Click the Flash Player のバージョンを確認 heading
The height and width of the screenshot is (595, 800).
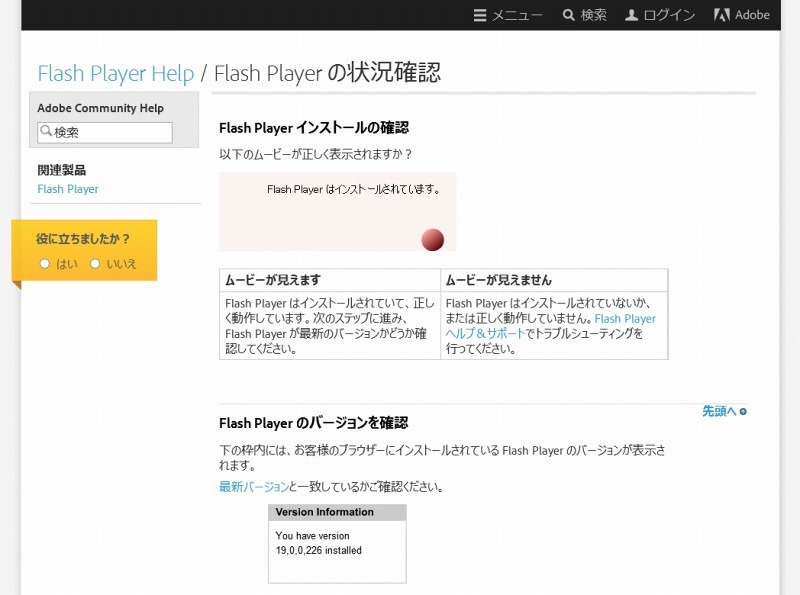point(314,423)
